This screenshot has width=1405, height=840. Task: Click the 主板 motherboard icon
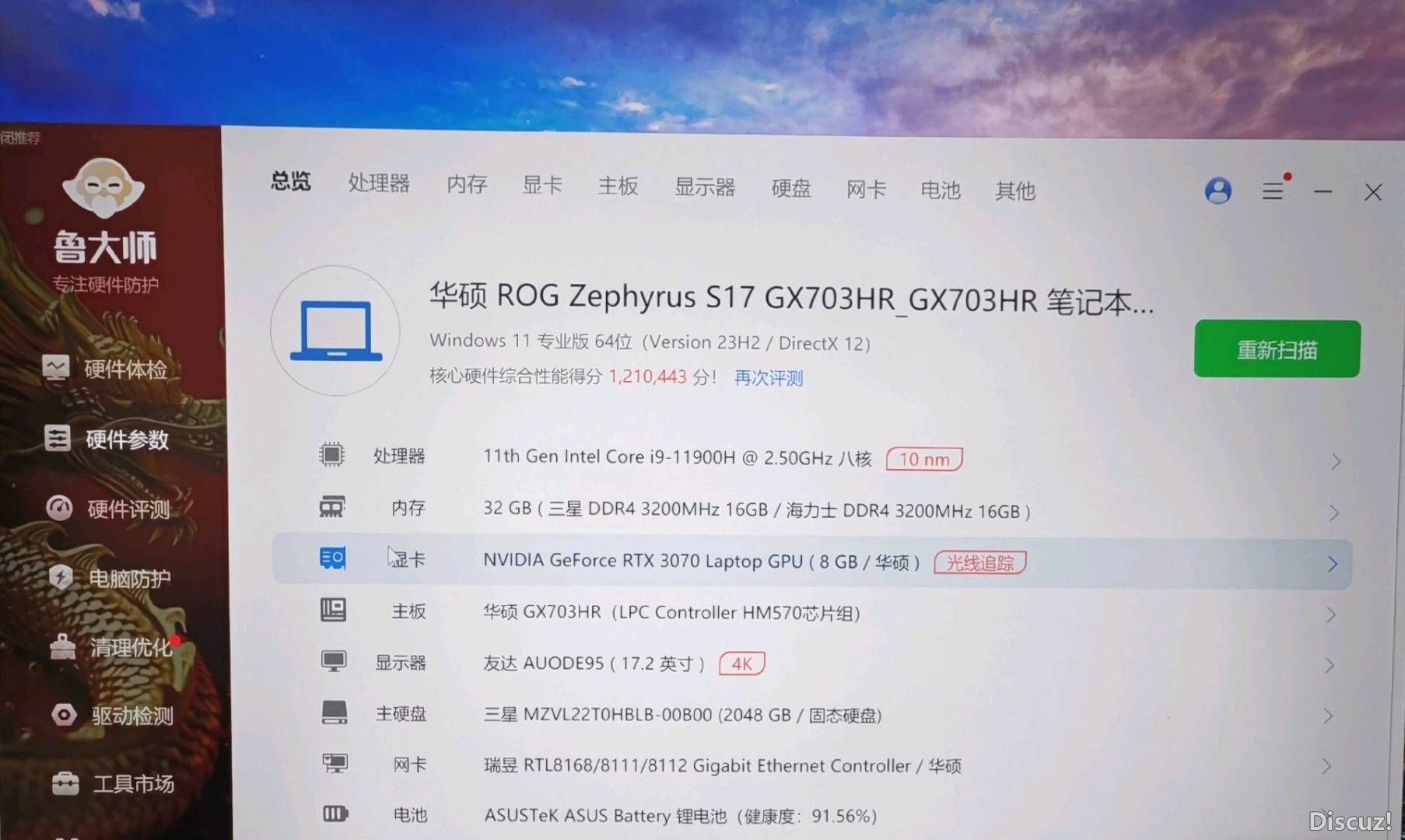tap(334, 610)
